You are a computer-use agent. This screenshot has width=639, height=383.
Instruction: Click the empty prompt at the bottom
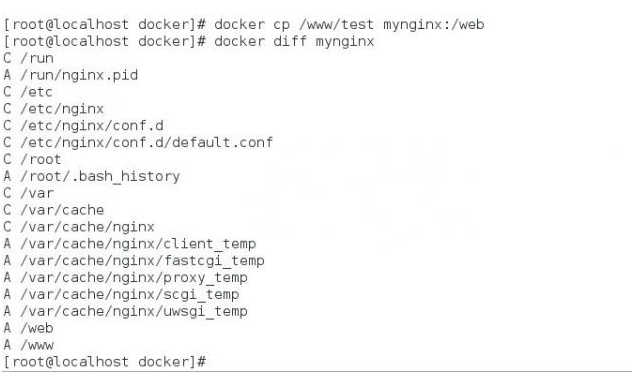tap(105, 362)
